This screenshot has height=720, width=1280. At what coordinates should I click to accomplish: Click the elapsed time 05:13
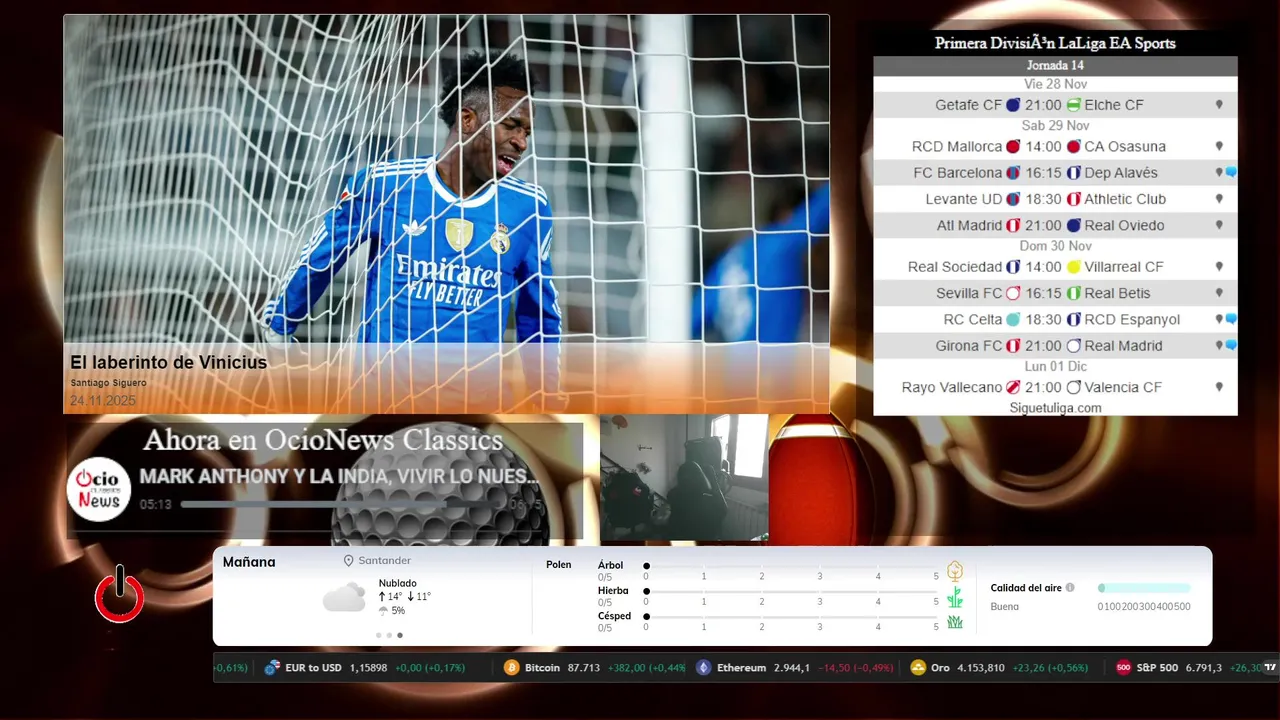(156, 504)
